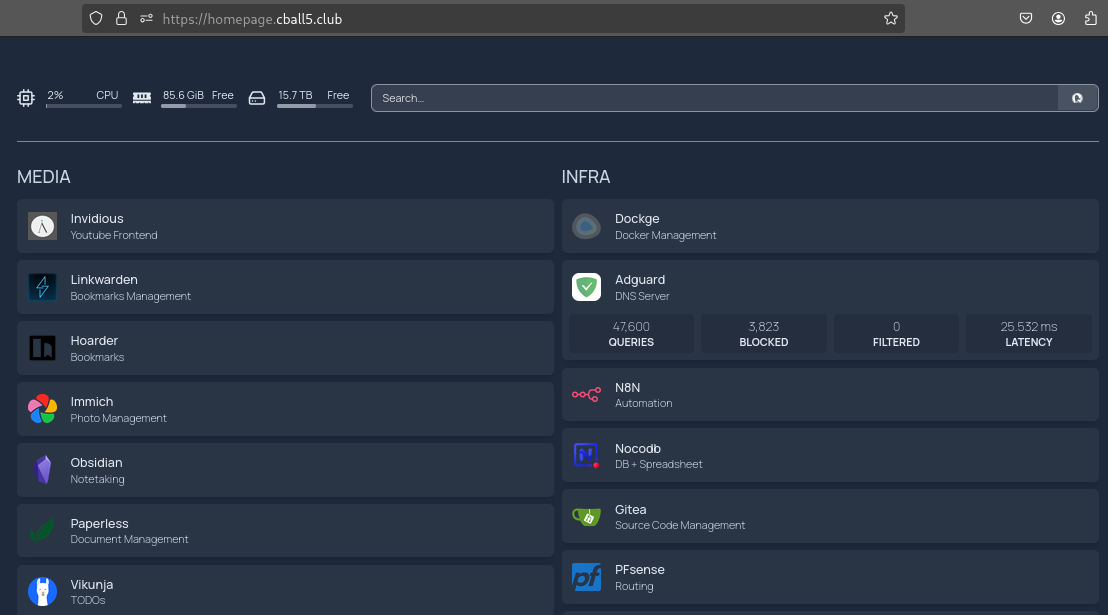Open site permissions icon in address bar
The width and height of the screenshot is (1108, 615).
pos(146,19)
